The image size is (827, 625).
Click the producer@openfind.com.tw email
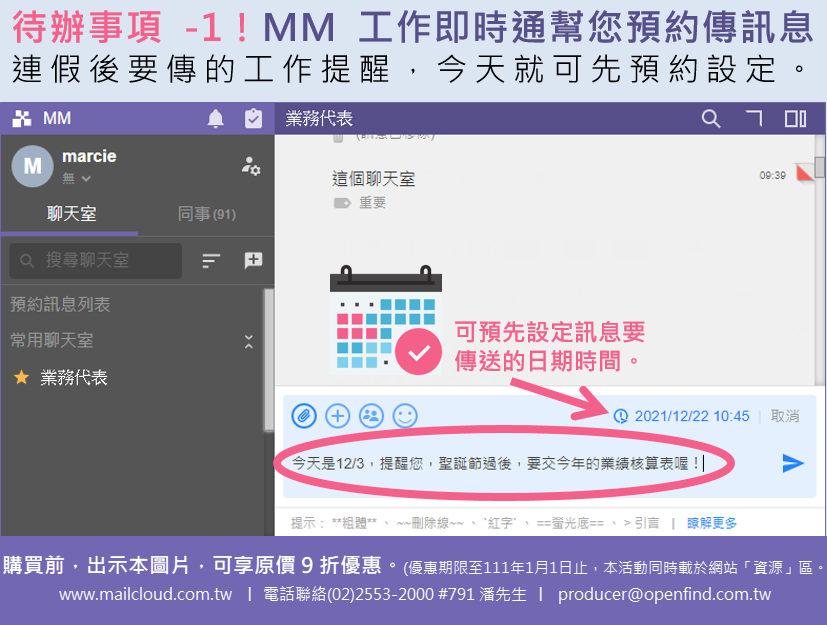coord(665,594)
